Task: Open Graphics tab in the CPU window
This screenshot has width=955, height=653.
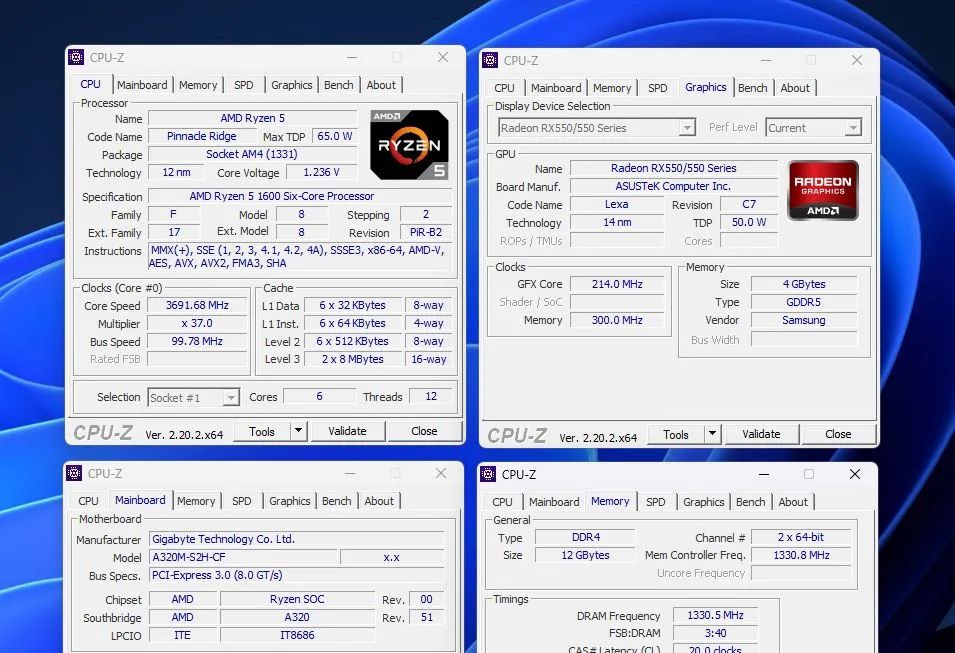Action: point(292,85)
